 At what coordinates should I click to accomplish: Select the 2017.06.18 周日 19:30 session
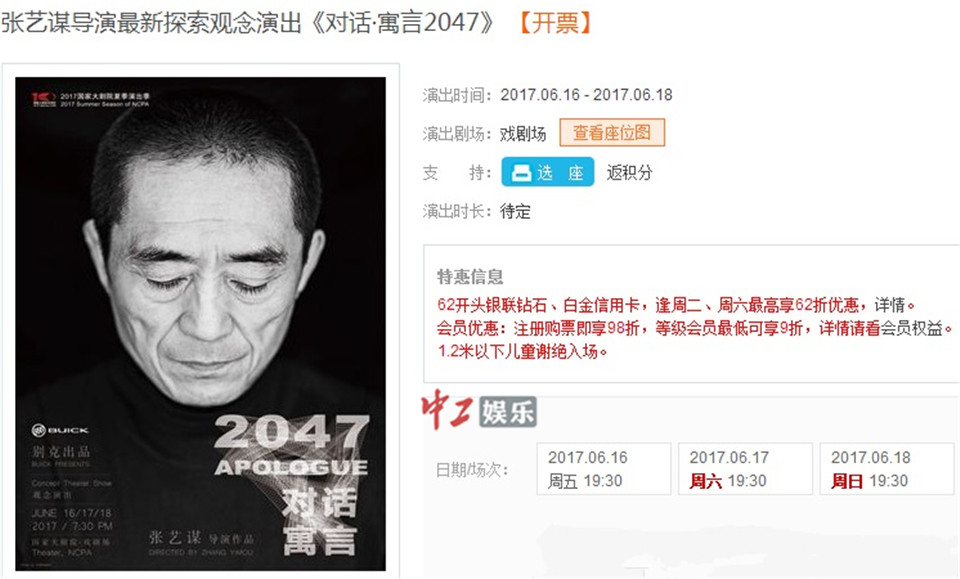pos(887,469)
